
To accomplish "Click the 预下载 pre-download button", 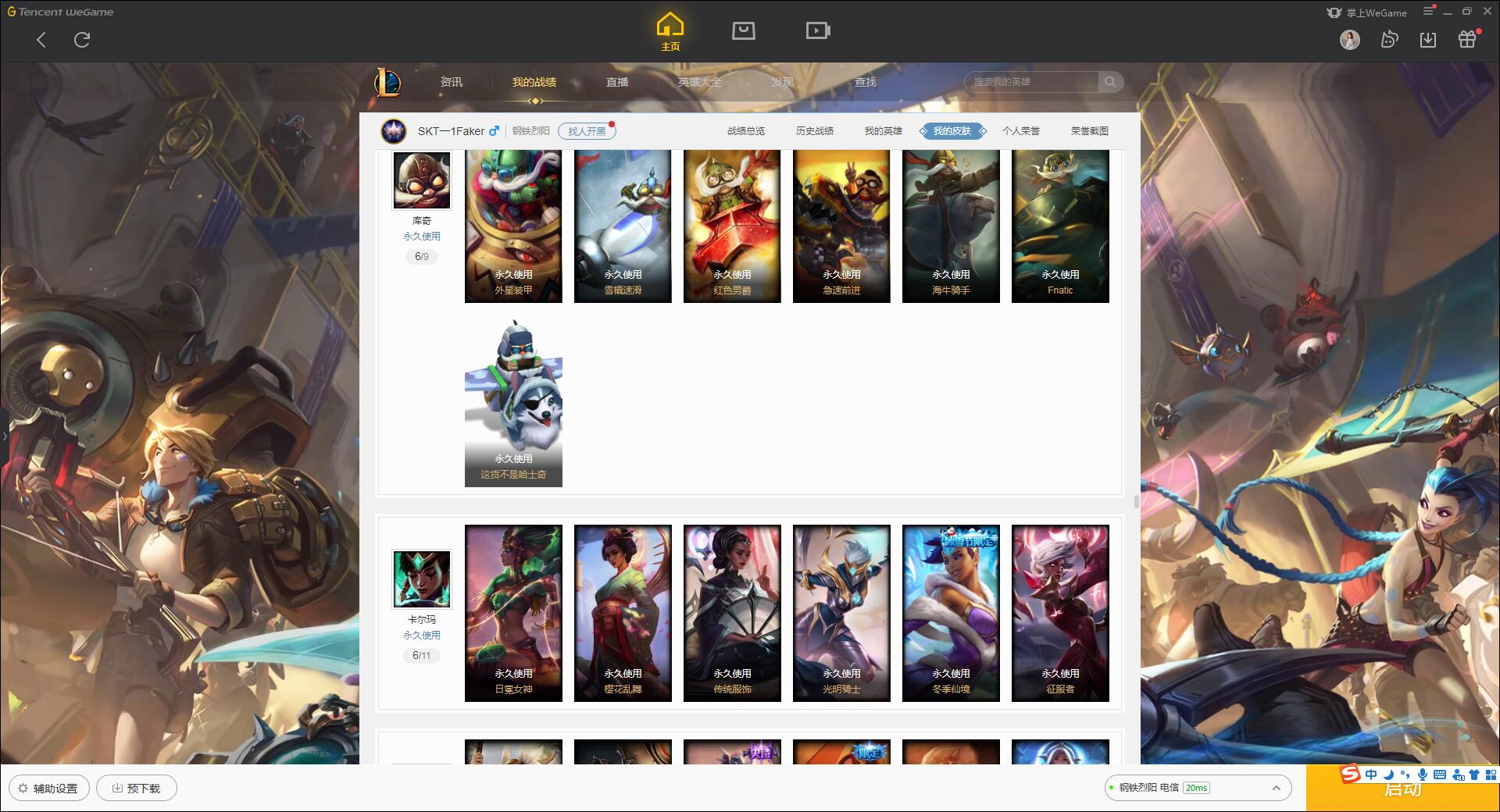I will pos(137,788).
